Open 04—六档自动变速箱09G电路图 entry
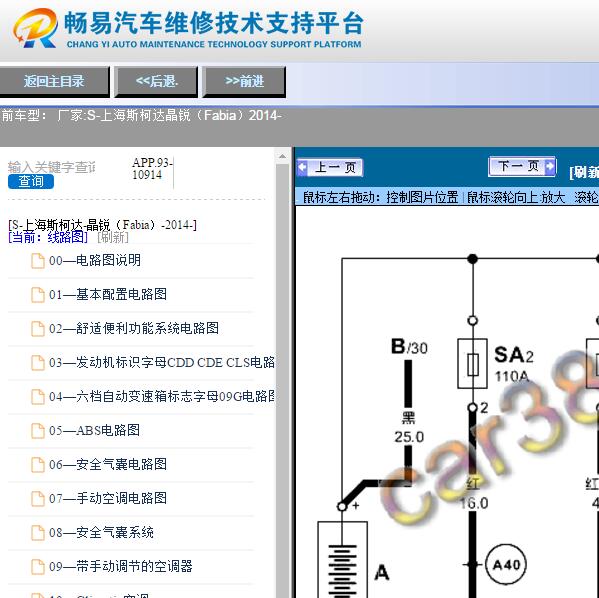The width and height of the screenshot is (599, 598). coord(162,396)
